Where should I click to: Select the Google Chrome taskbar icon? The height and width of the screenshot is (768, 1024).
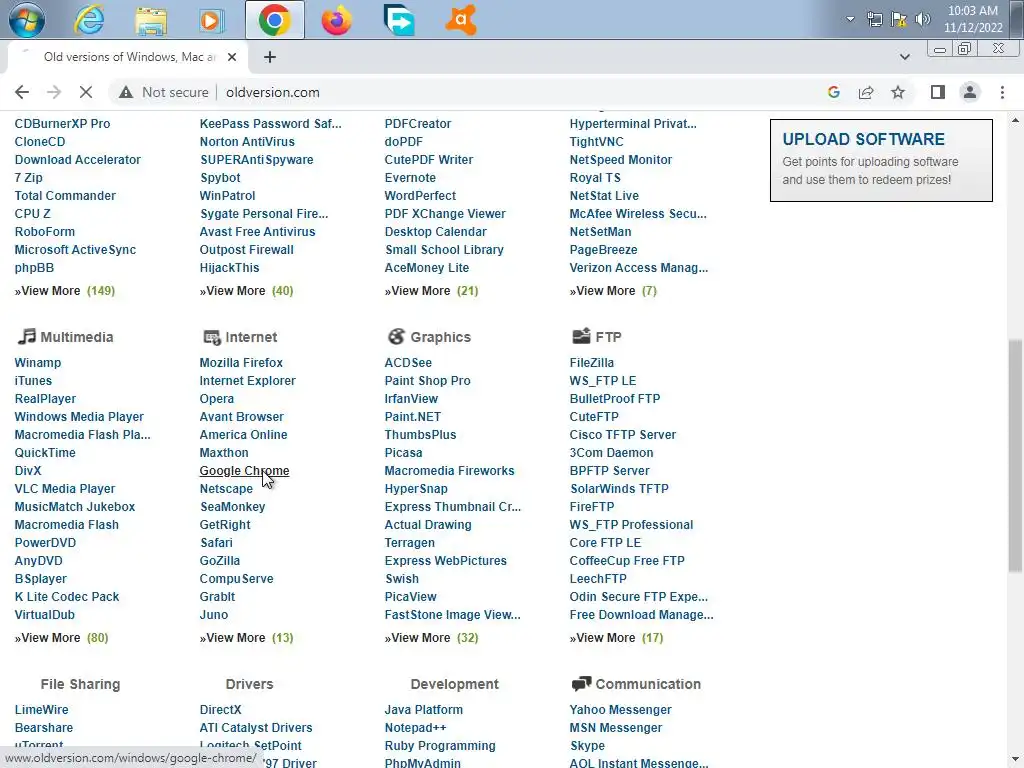274,20
